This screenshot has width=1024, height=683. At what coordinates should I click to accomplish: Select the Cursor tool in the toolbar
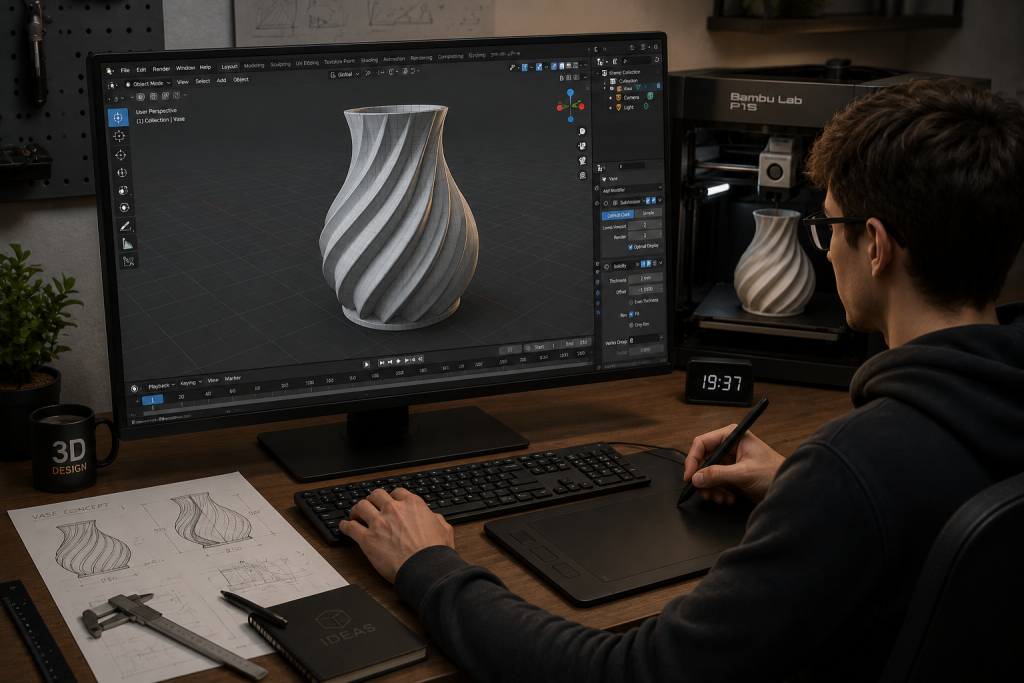(x=119, y=136)
